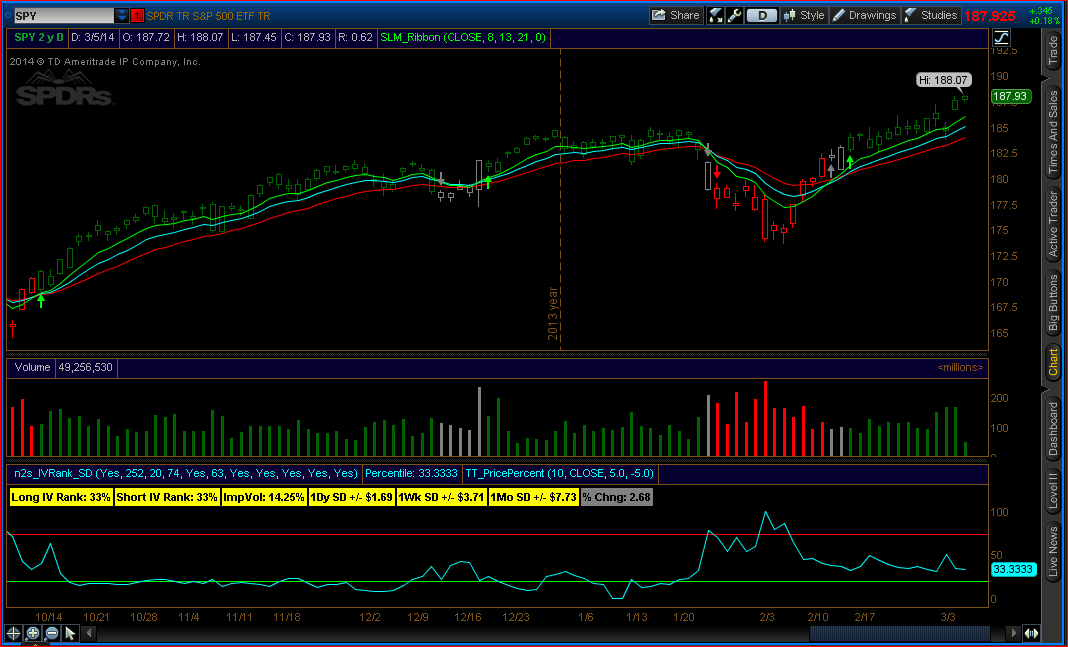Expand the Trade side panel
The image size is (1068, 647).
point(1052,51)
